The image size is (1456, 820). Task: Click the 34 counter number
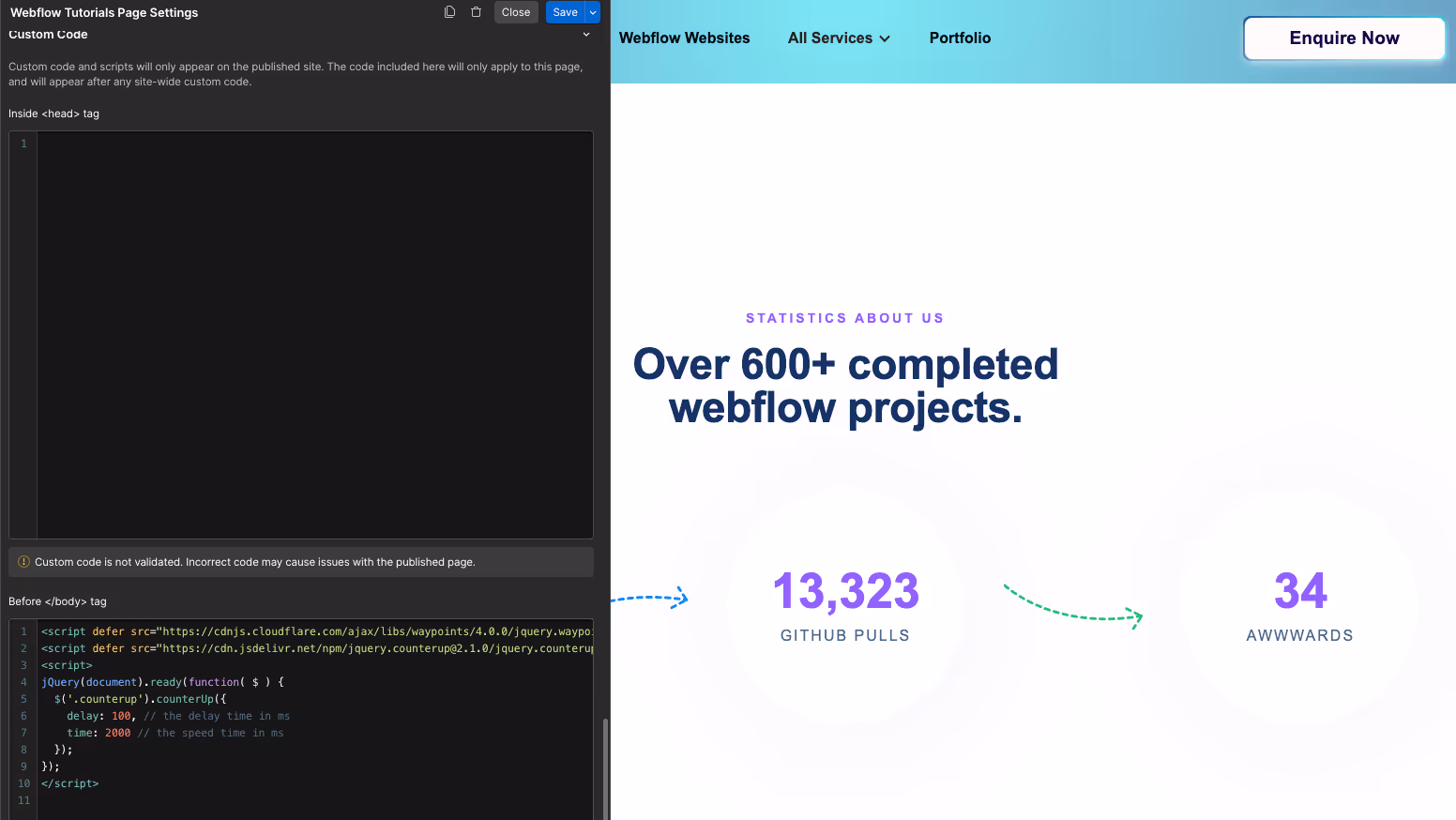tap(1300, 591)
